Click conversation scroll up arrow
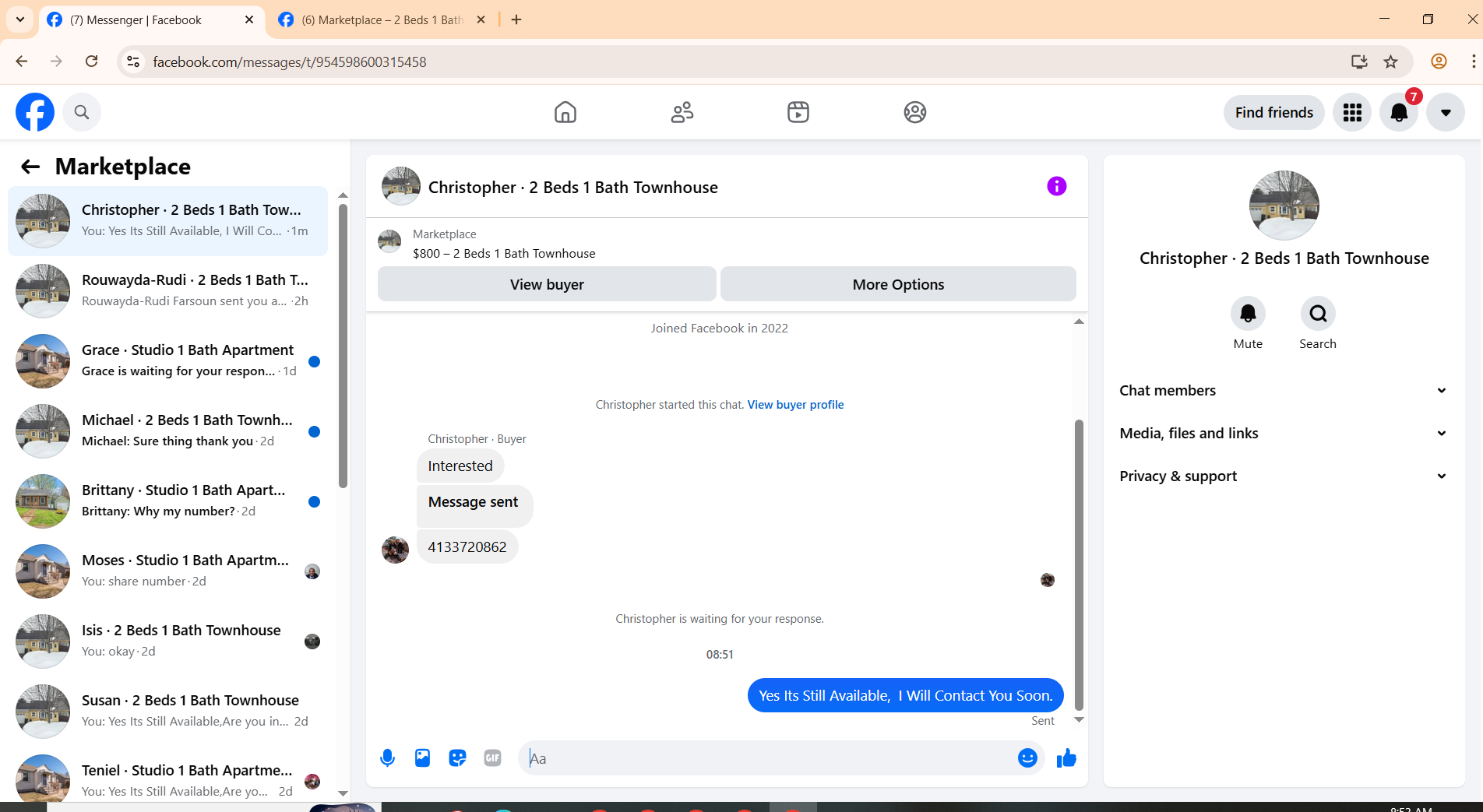 1079,322
